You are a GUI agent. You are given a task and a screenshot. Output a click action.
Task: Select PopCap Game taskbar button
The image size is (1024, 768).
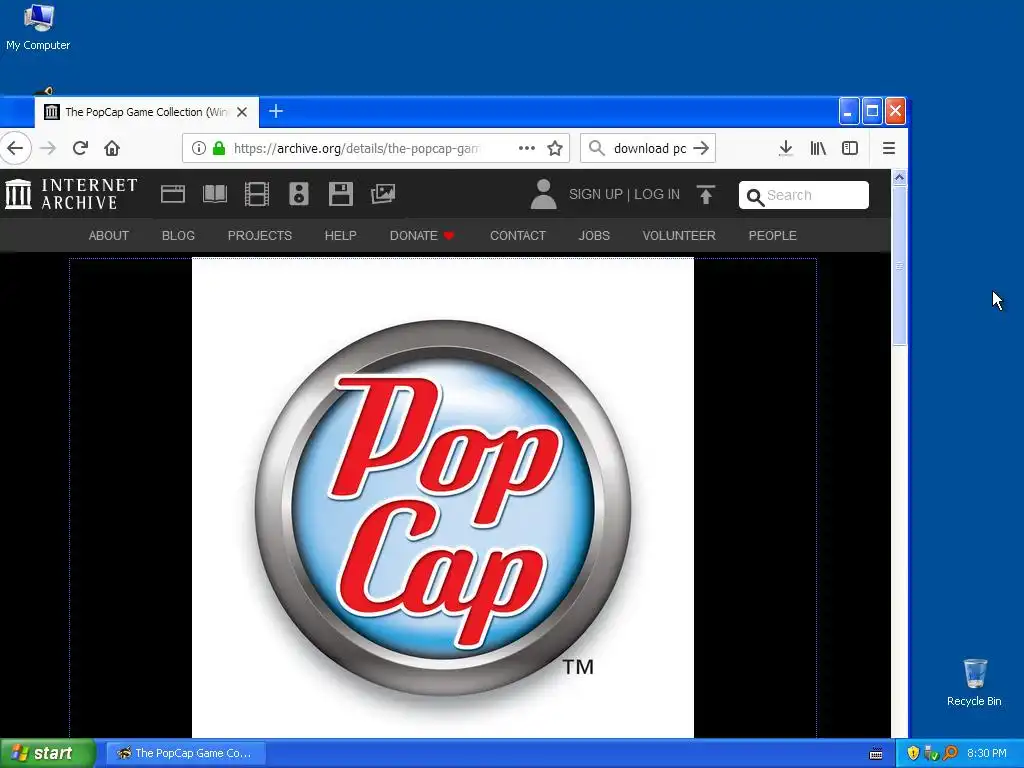(185, 753)
